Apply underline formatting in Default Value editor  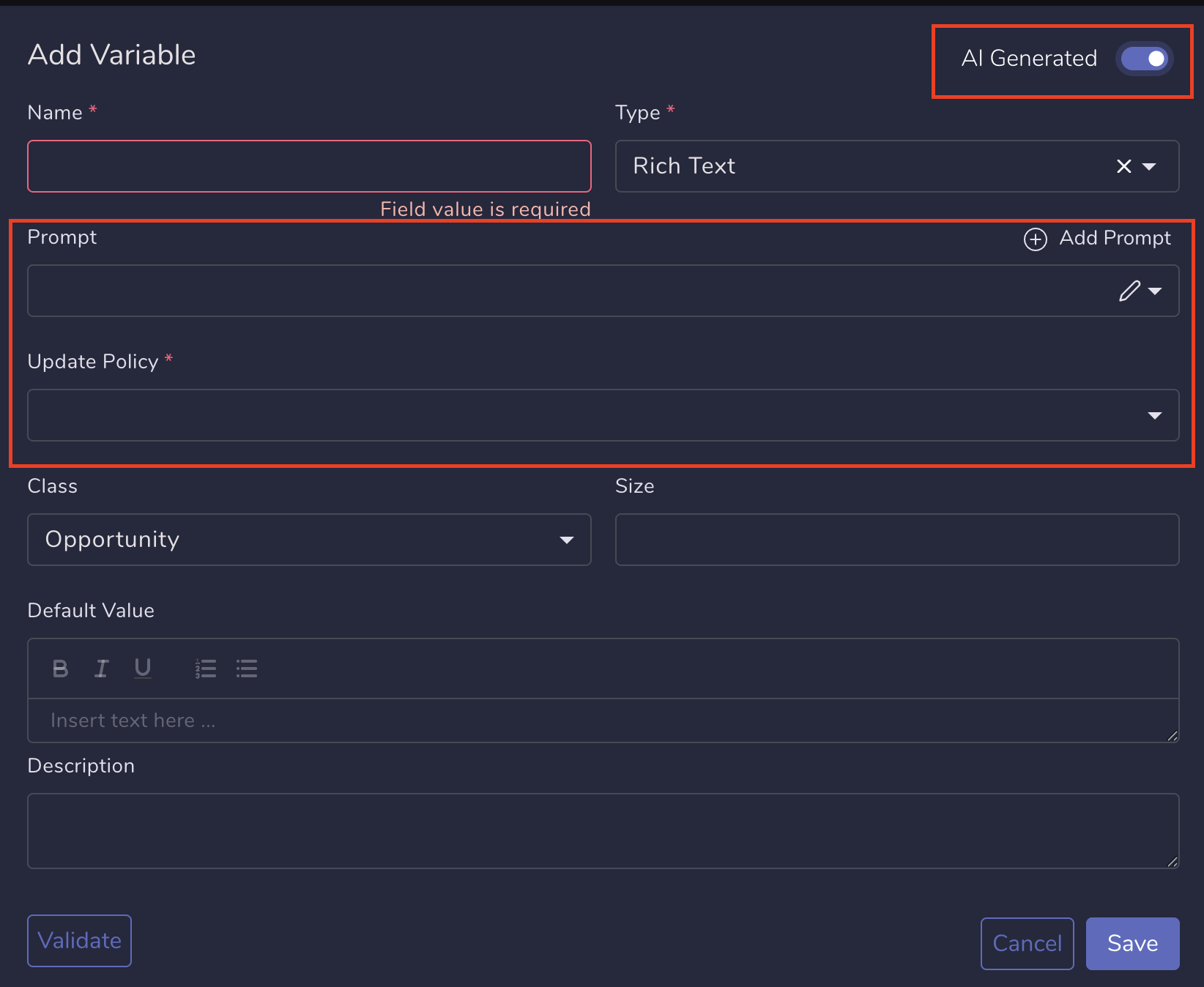pyautogui.click(x=143, y=668)
